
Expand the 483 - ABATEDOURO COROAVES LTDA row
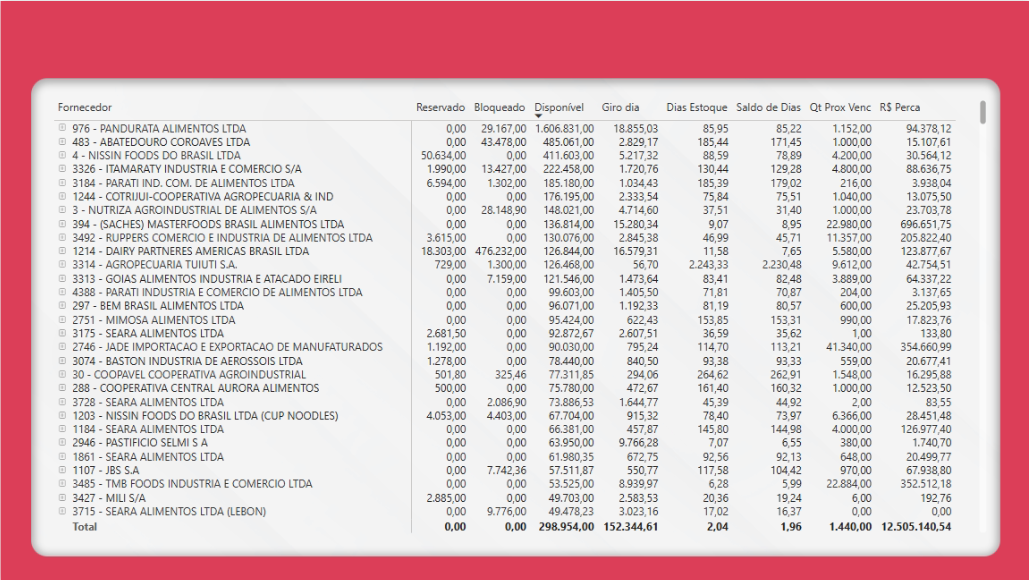pyautogui.click(x=62, y=142)
